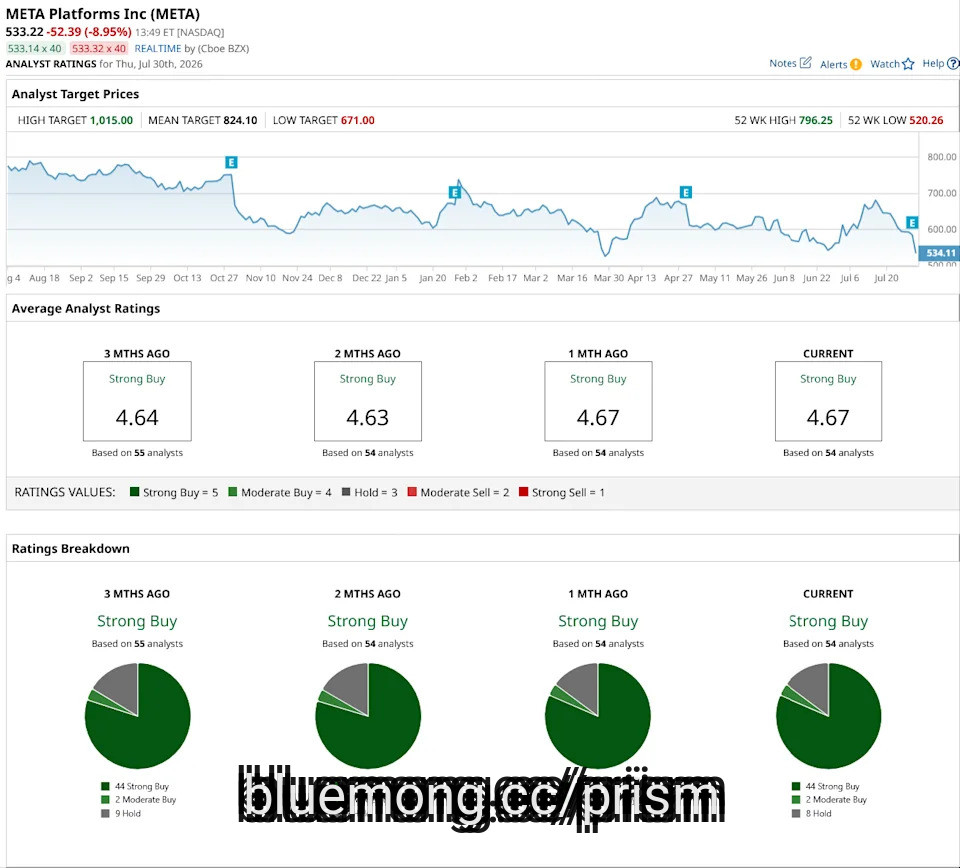Click the CURRENT pie chart

coord(828,716)
